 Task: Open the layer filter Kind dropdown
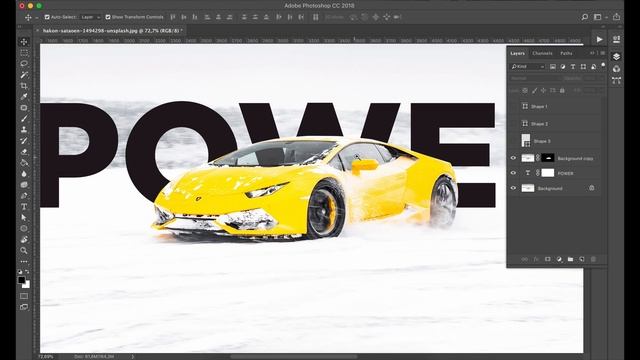pos(528,67)
